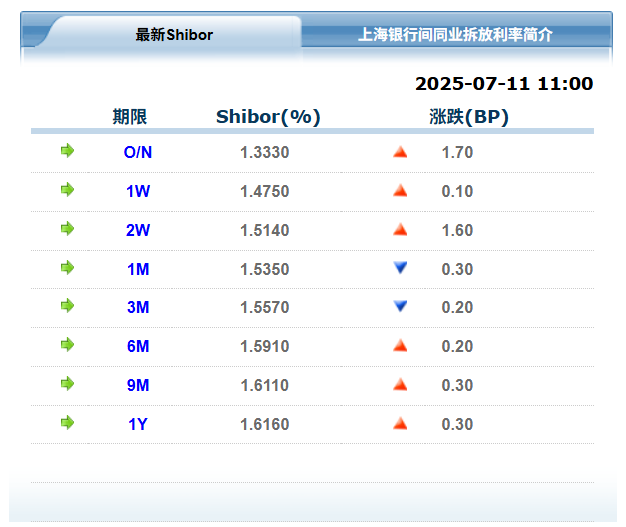Open the 上海银行间同业拆放利率简介 tab
Viewport: 626px width, 527px height.
coord(455,35)
